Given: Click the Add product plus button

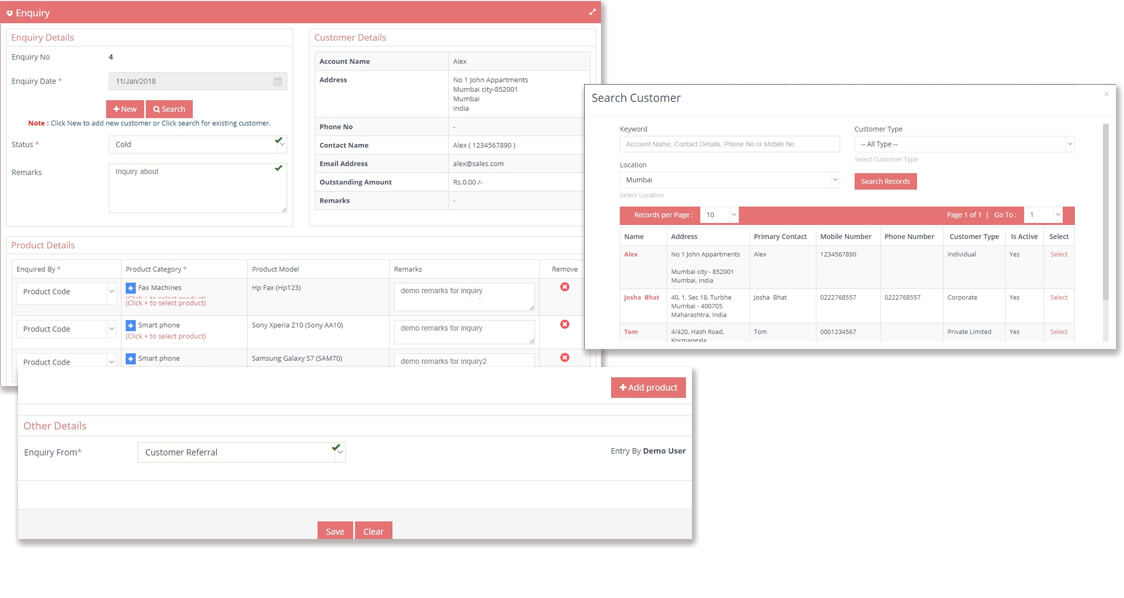Looking at the screenshot, I should click(648, 387).
